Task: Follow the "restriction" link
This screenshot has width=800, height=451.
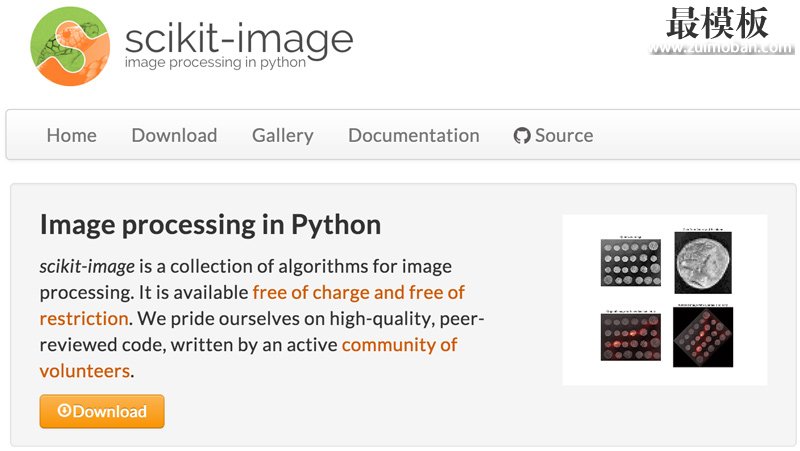Action: [x=84, y=319]
